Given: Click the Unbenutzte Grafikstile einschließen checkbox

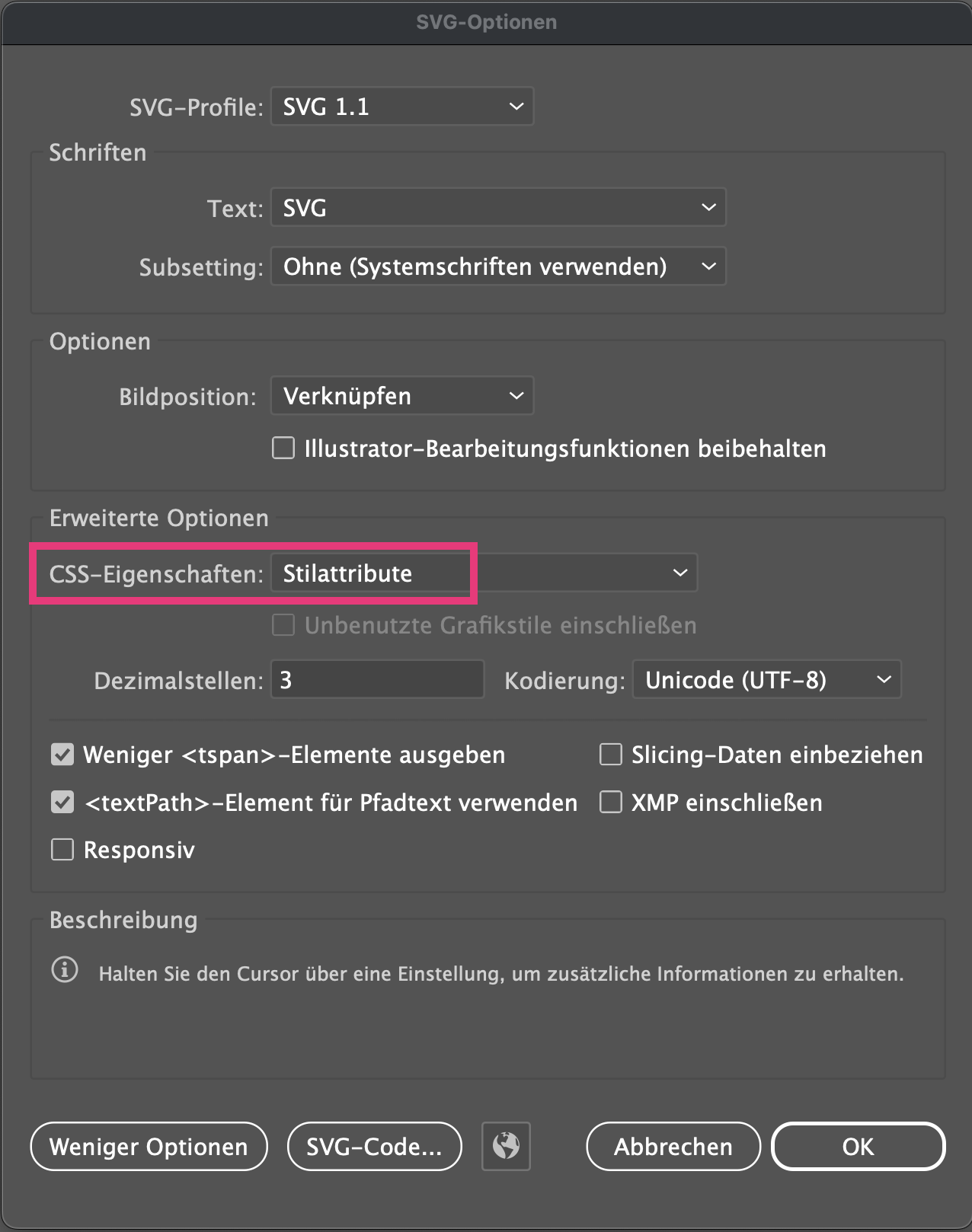Looking at the screenshot, I should coord(283,624).
